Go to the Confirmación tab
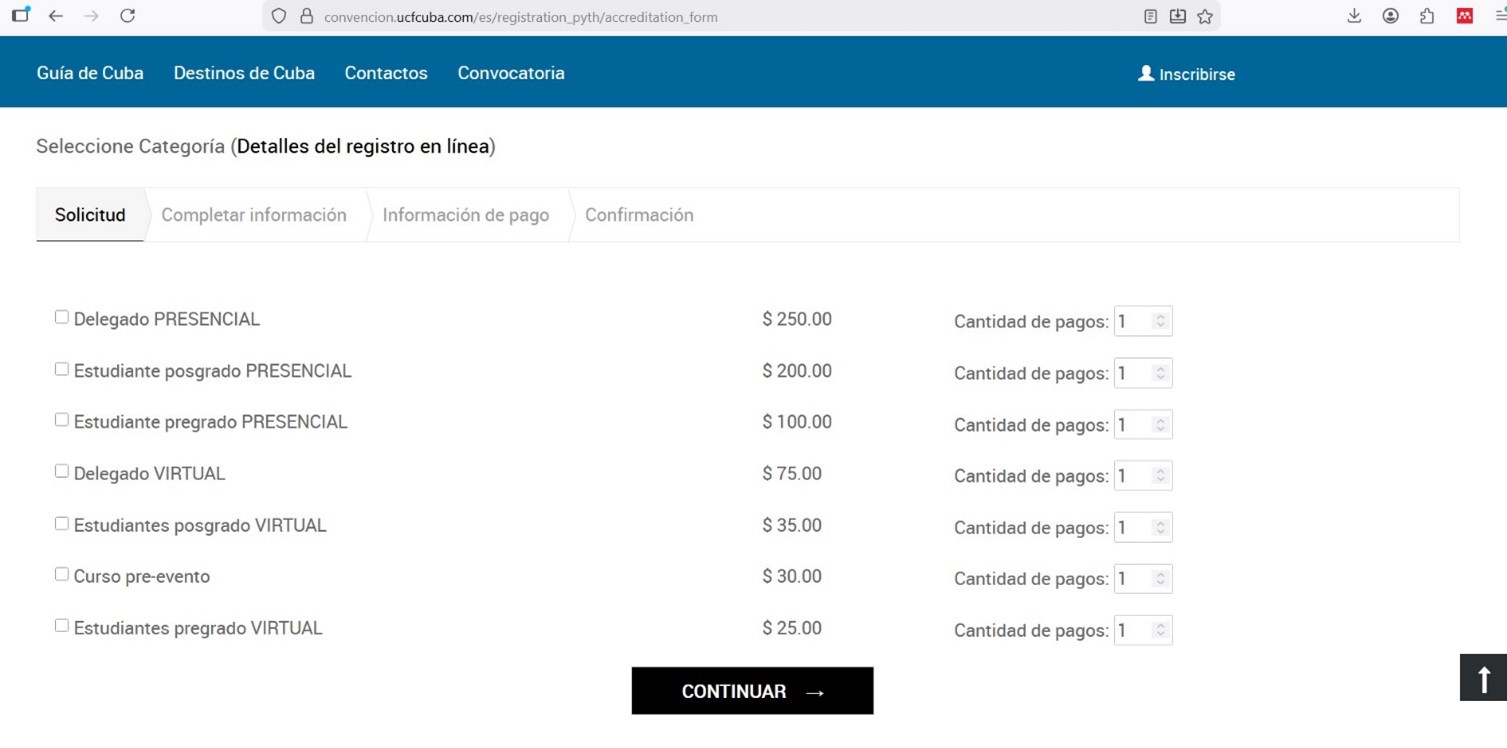 coord(639,215)
